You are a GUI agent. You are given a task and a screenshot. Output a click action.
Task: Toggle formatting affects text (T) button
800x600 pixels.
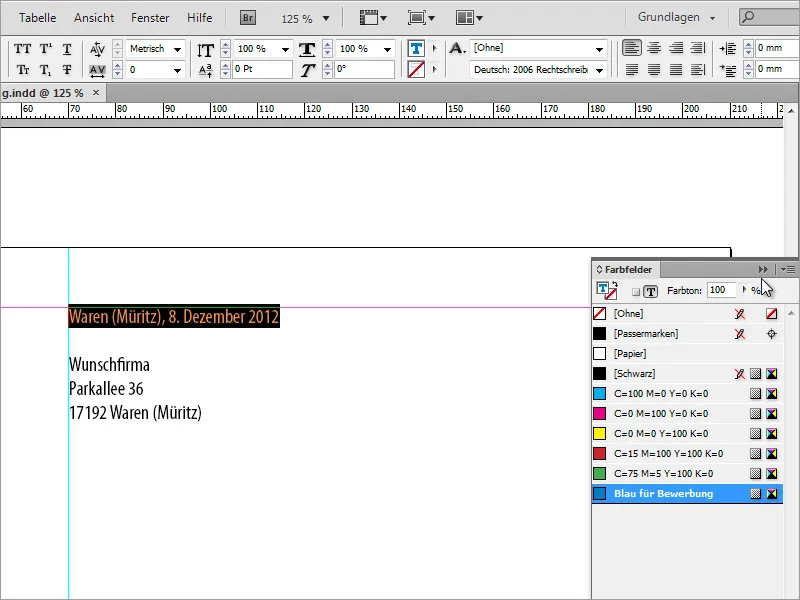tap(651, 292)
